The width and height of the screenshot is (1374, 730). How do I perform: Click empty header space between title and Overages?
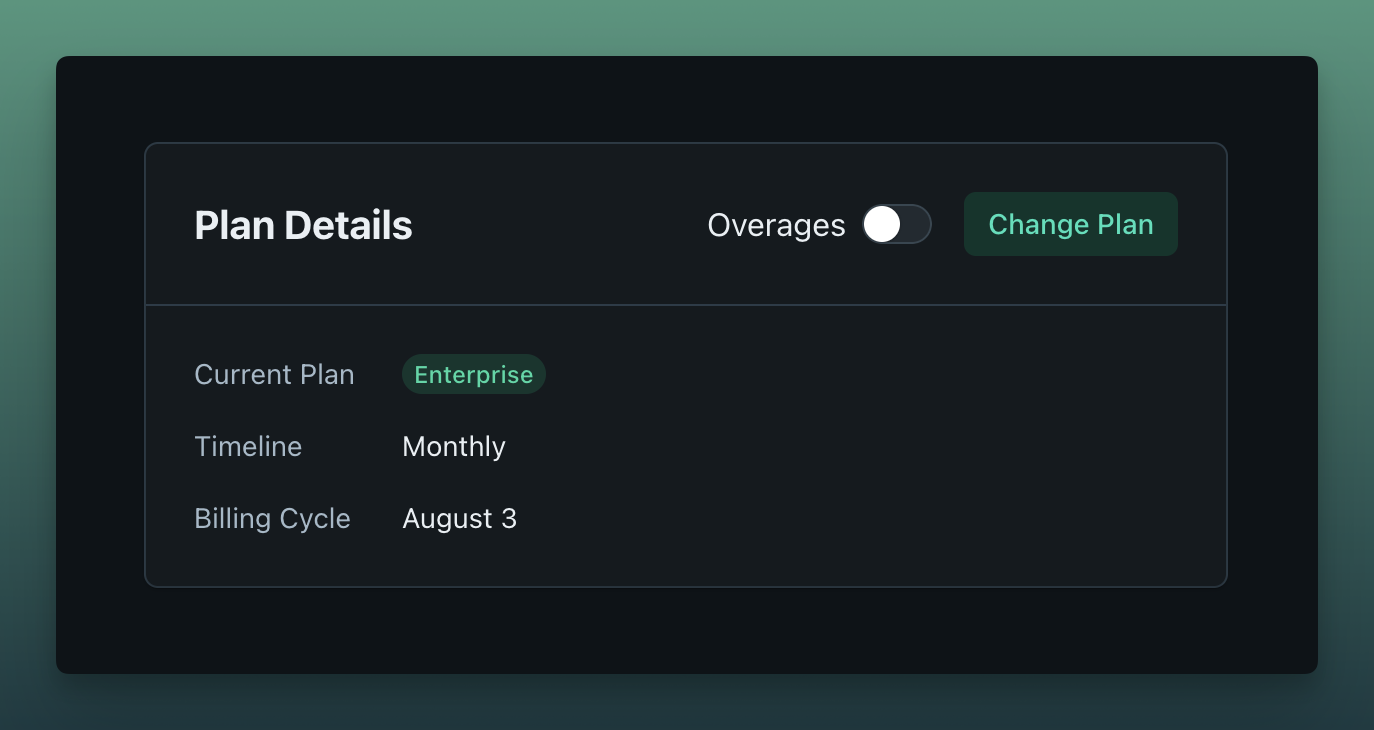[560, 226]
